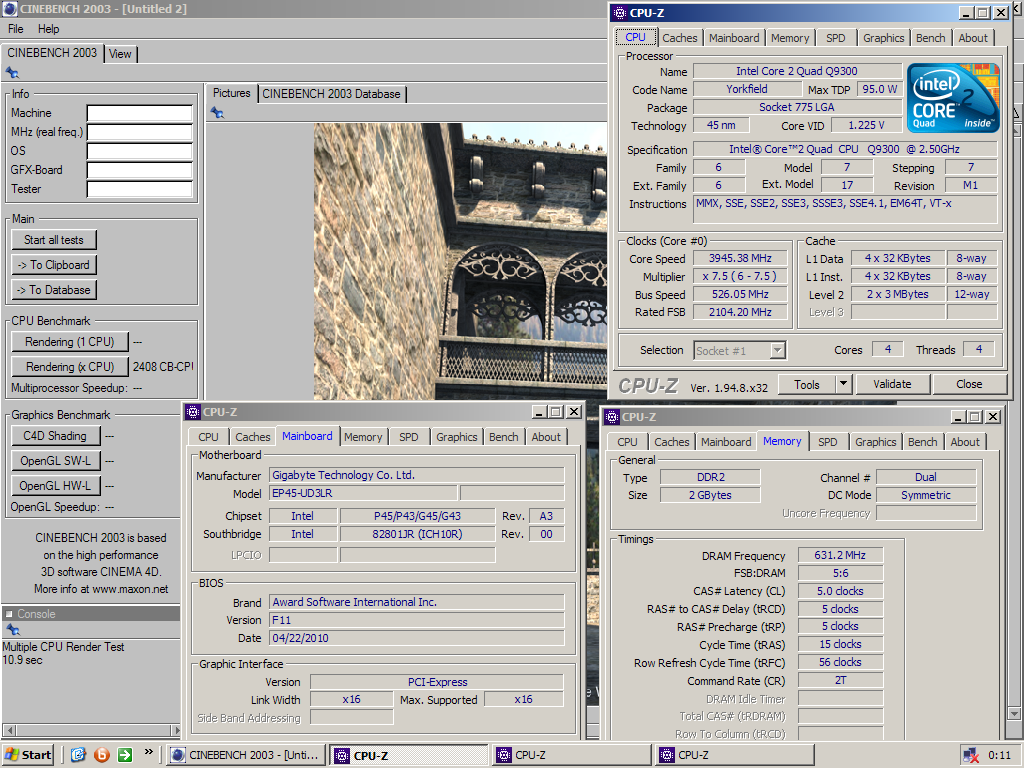The width and height of the screenshot is (1024, 768).
Task: Open the Windows Start button
Action: click(x=27, y=755)
